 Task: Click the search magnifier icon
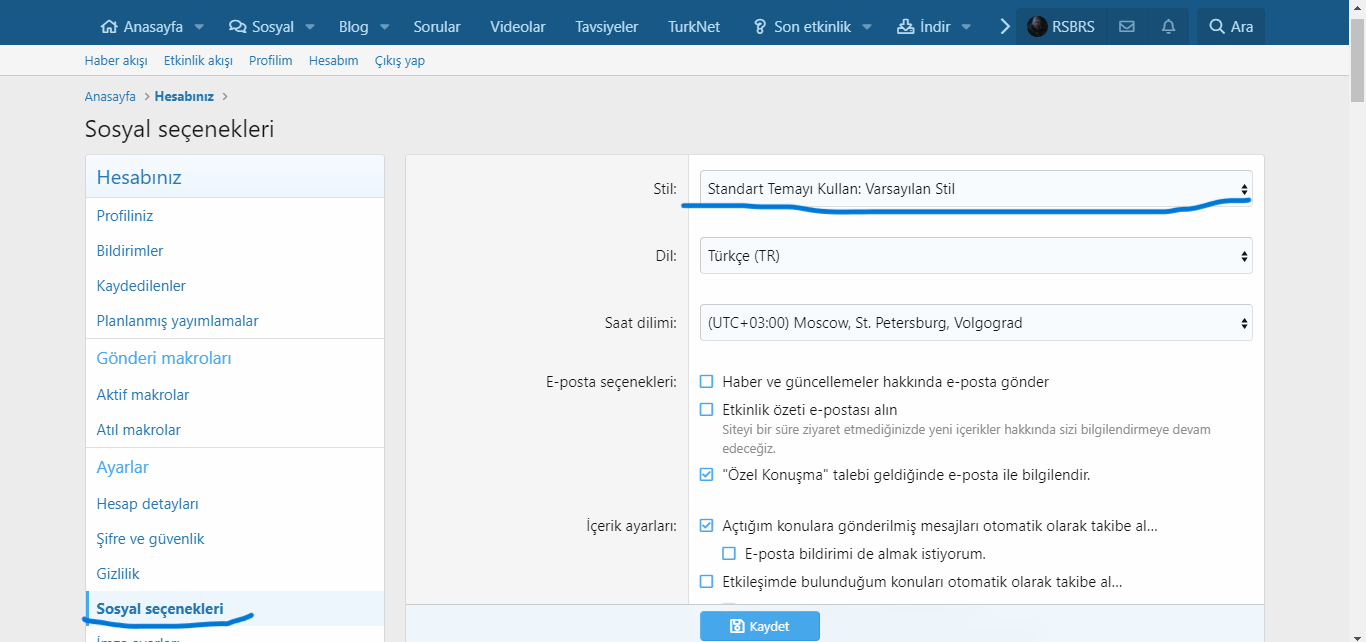tap(1217, 27)
